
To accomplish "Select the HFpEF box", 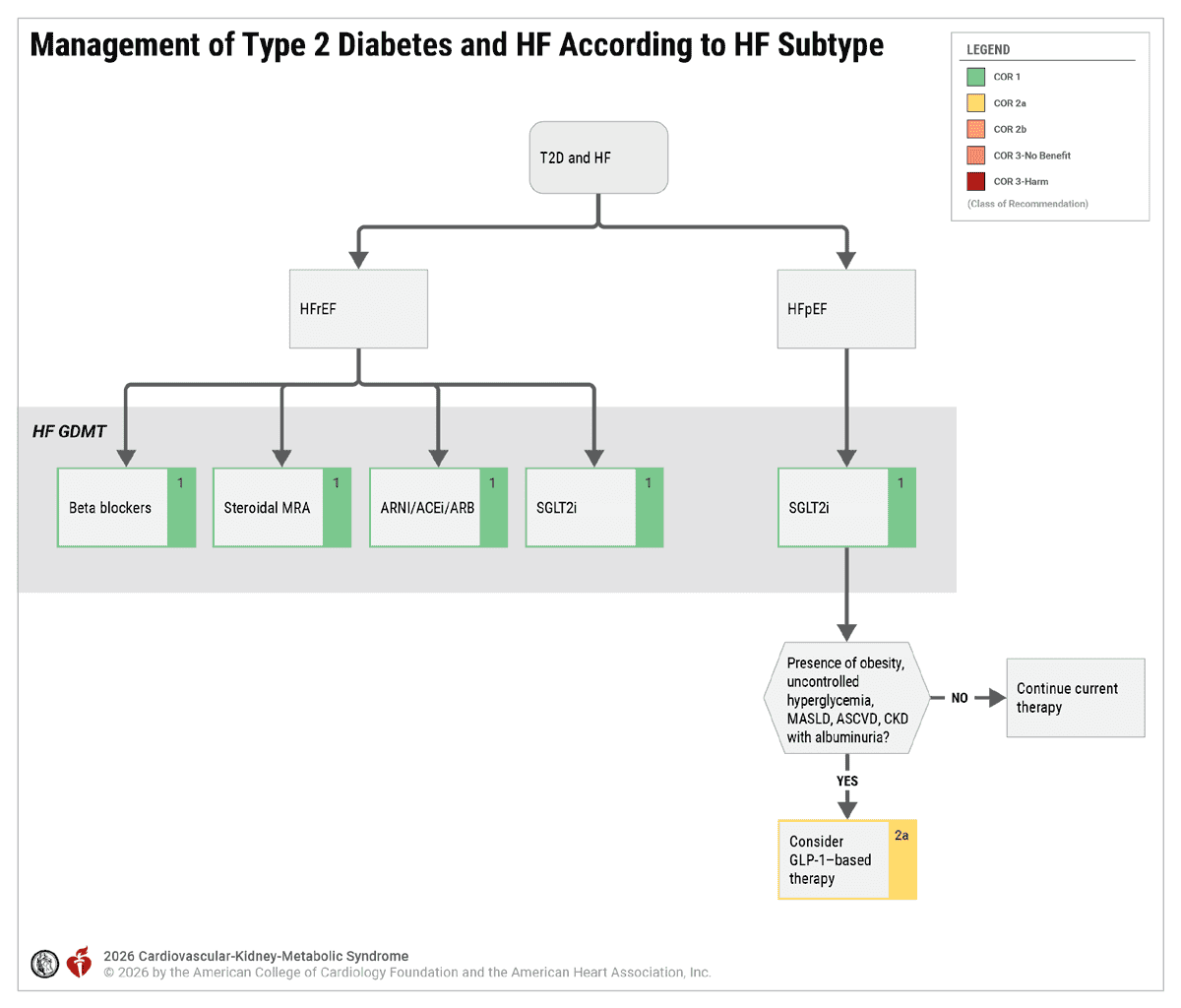I will (846, 309).
